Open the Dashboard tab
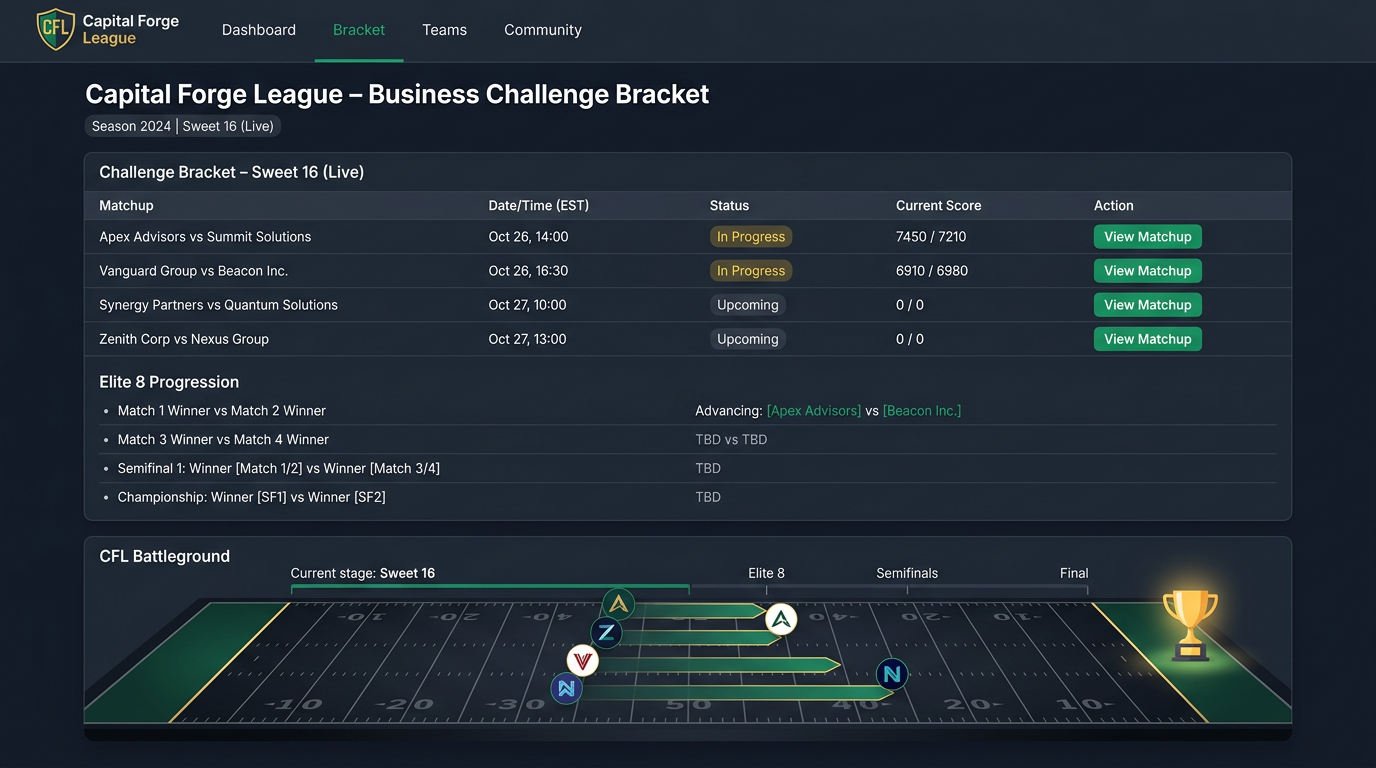The height and width of the screenshot is (768, 1376). [x=259, y=30]
